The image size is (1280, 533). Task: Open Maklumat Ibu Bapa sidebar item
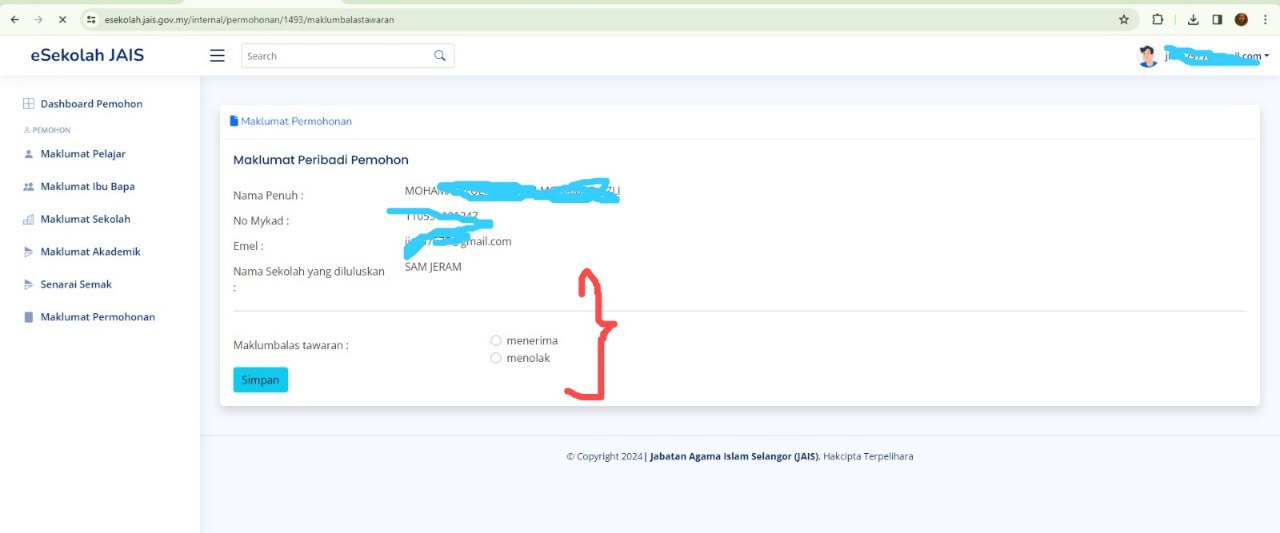(87, 187)
